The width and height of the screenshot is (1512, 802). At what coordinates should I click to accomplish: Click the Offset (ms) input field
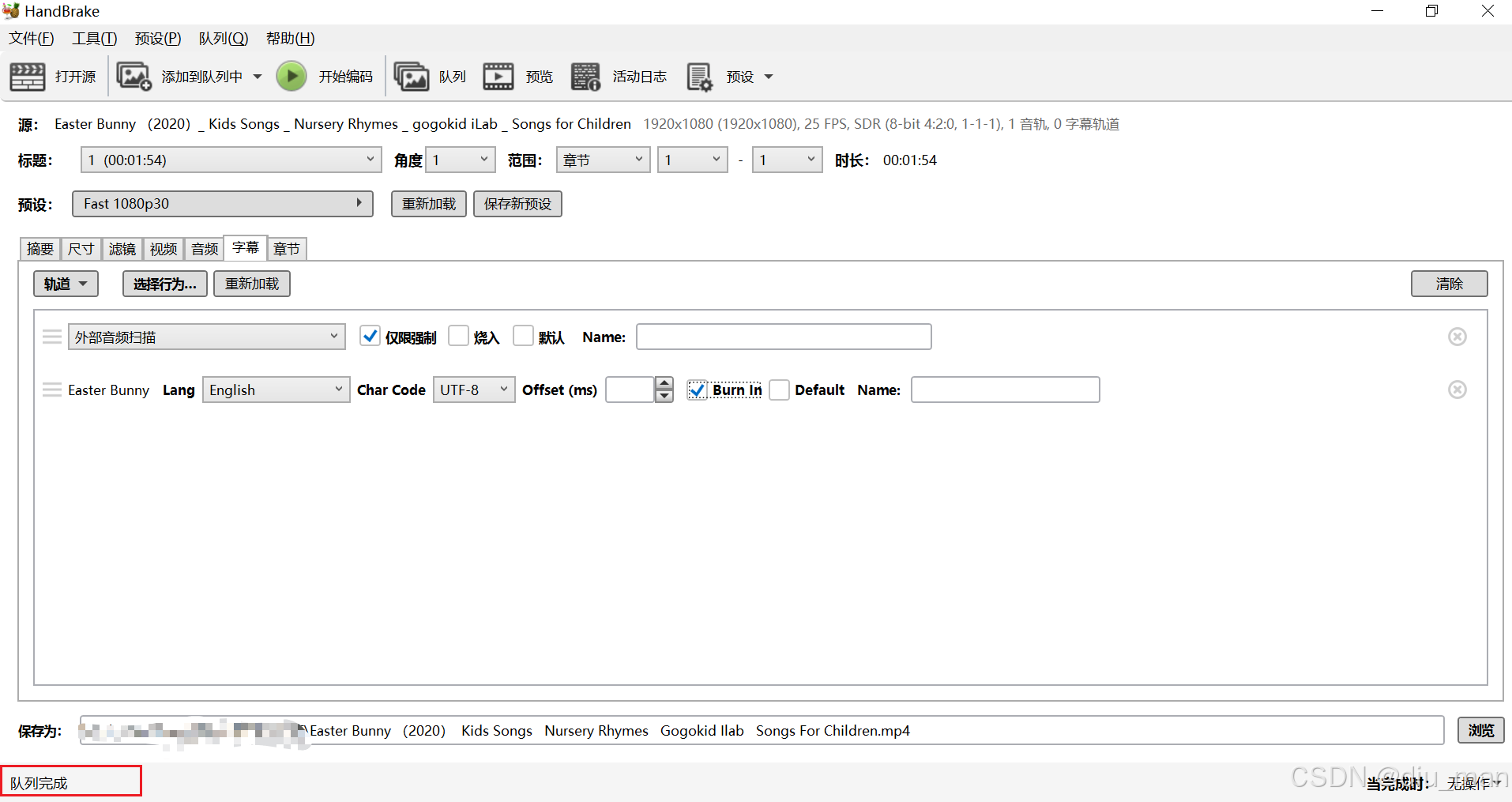click(630, 390)
